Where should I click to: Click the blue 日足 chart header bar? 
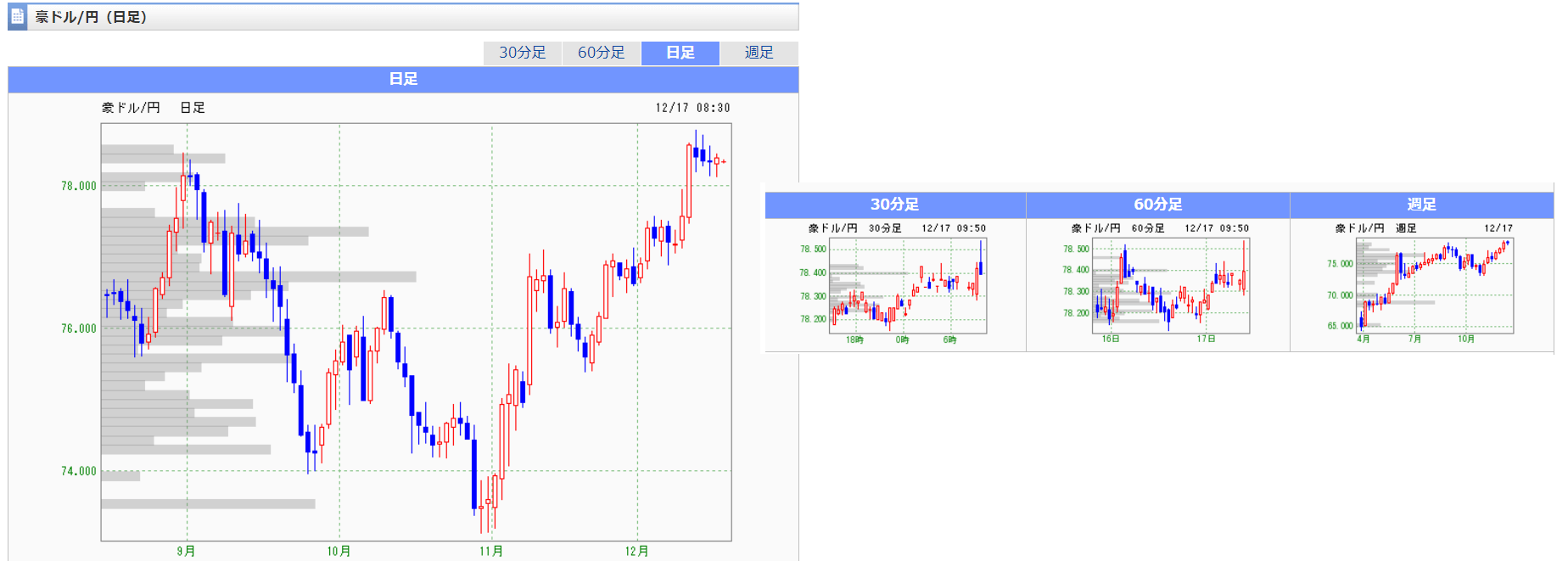click(x=403, y=79)
